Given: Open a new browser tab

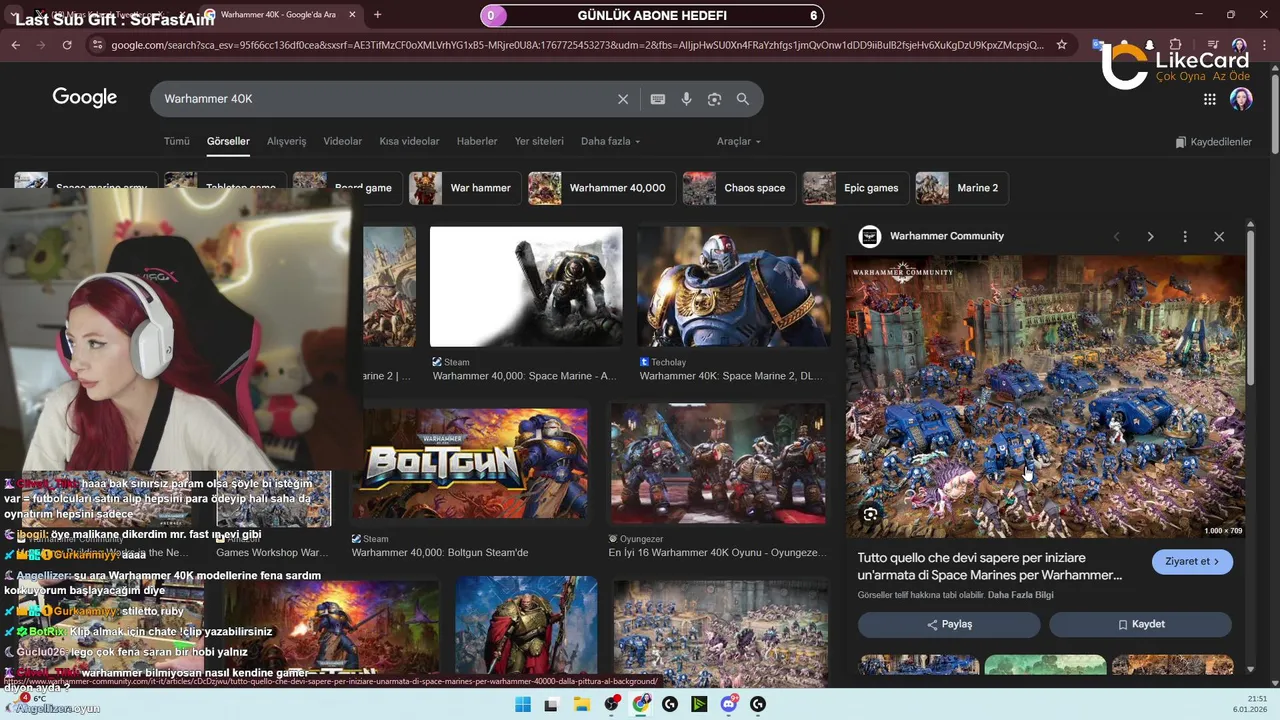Looking at the screenshot, I should click(x=377, y=15).
